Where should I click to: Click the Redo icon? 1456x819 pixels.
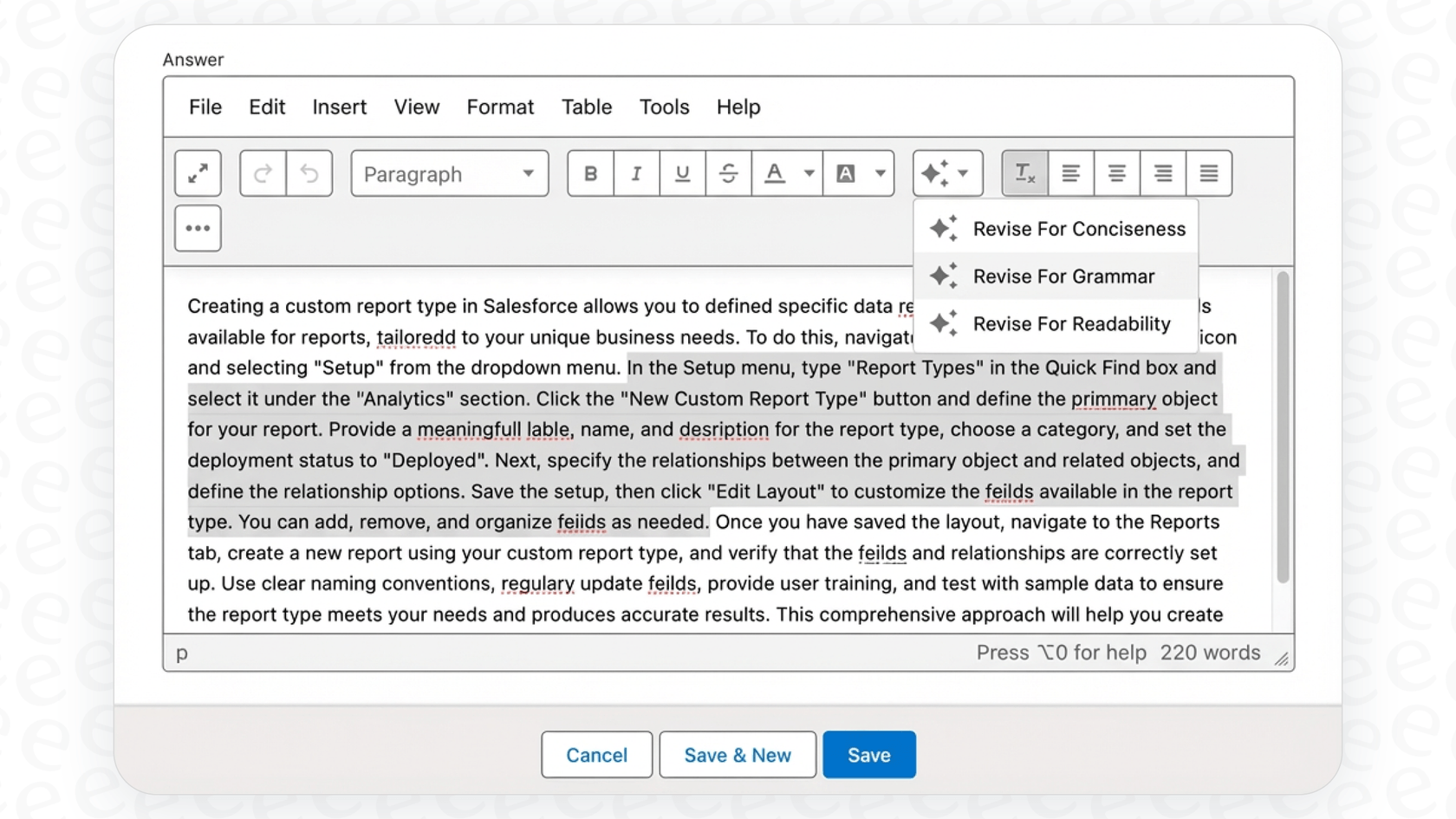(x=262, y=173)
